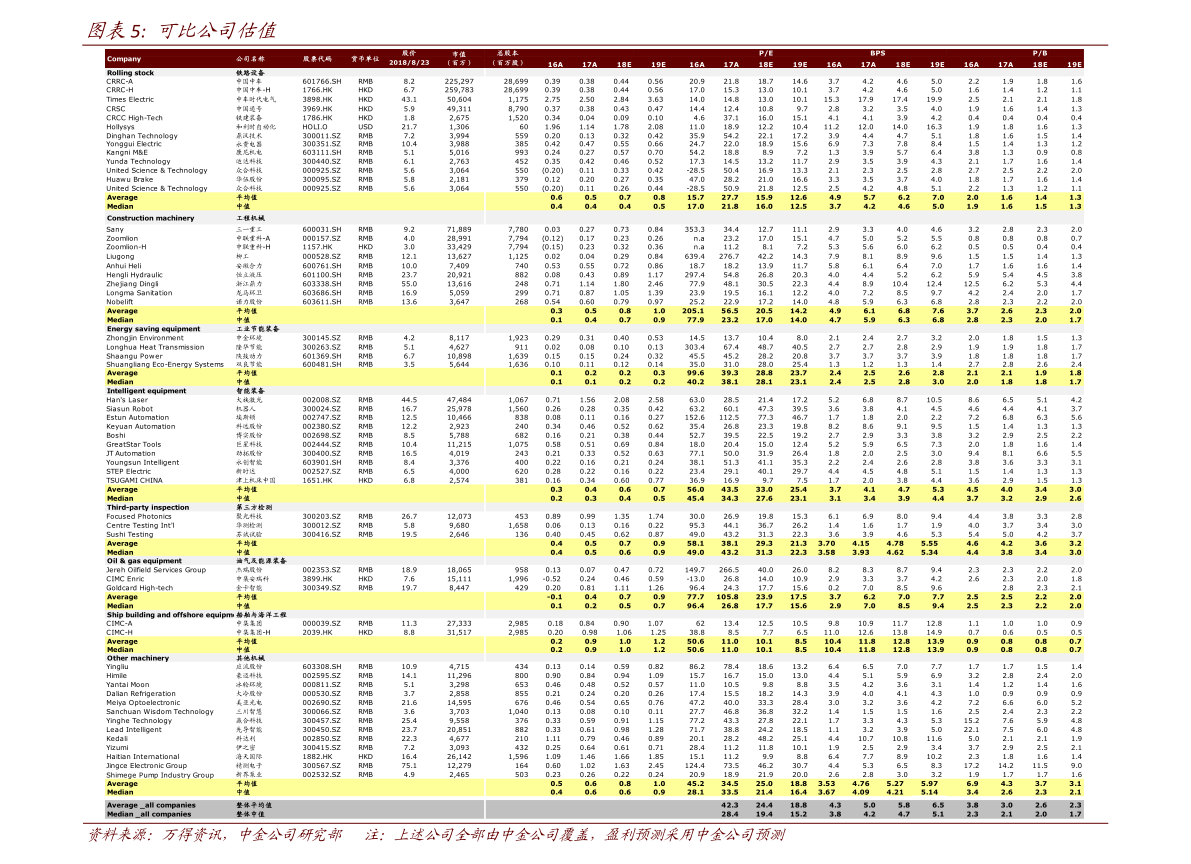Screen dimensions: 1191x864
Task: Select the Han's Laser row label
Action: point(127,400)
